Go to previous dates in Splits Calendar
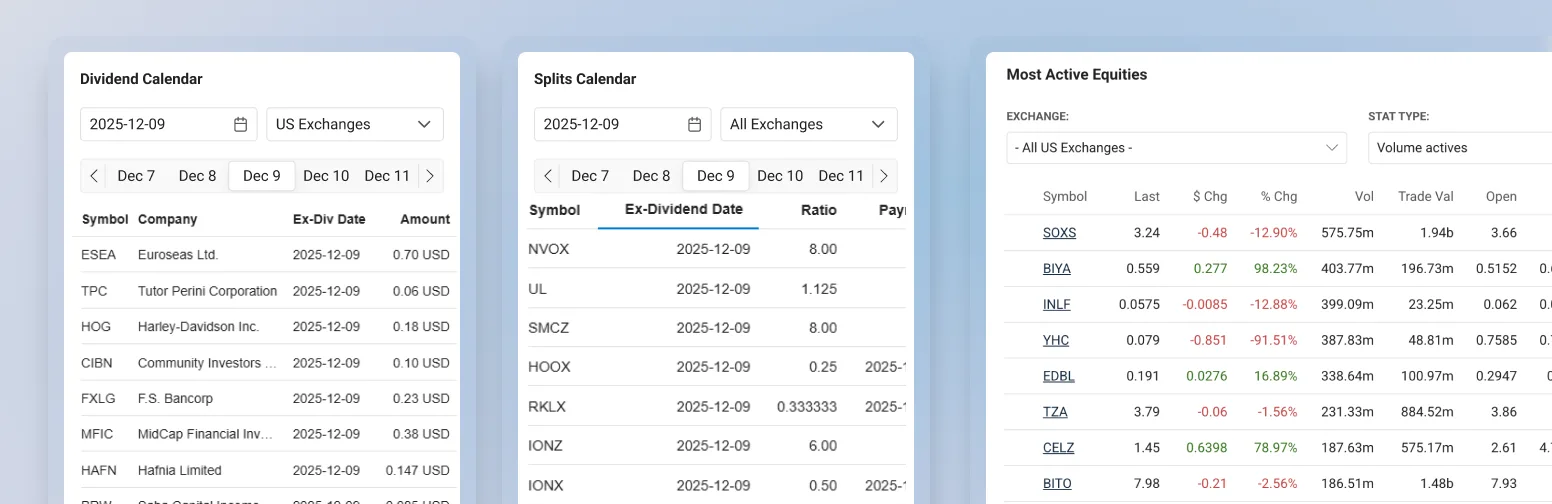 (x=548, y=176)
